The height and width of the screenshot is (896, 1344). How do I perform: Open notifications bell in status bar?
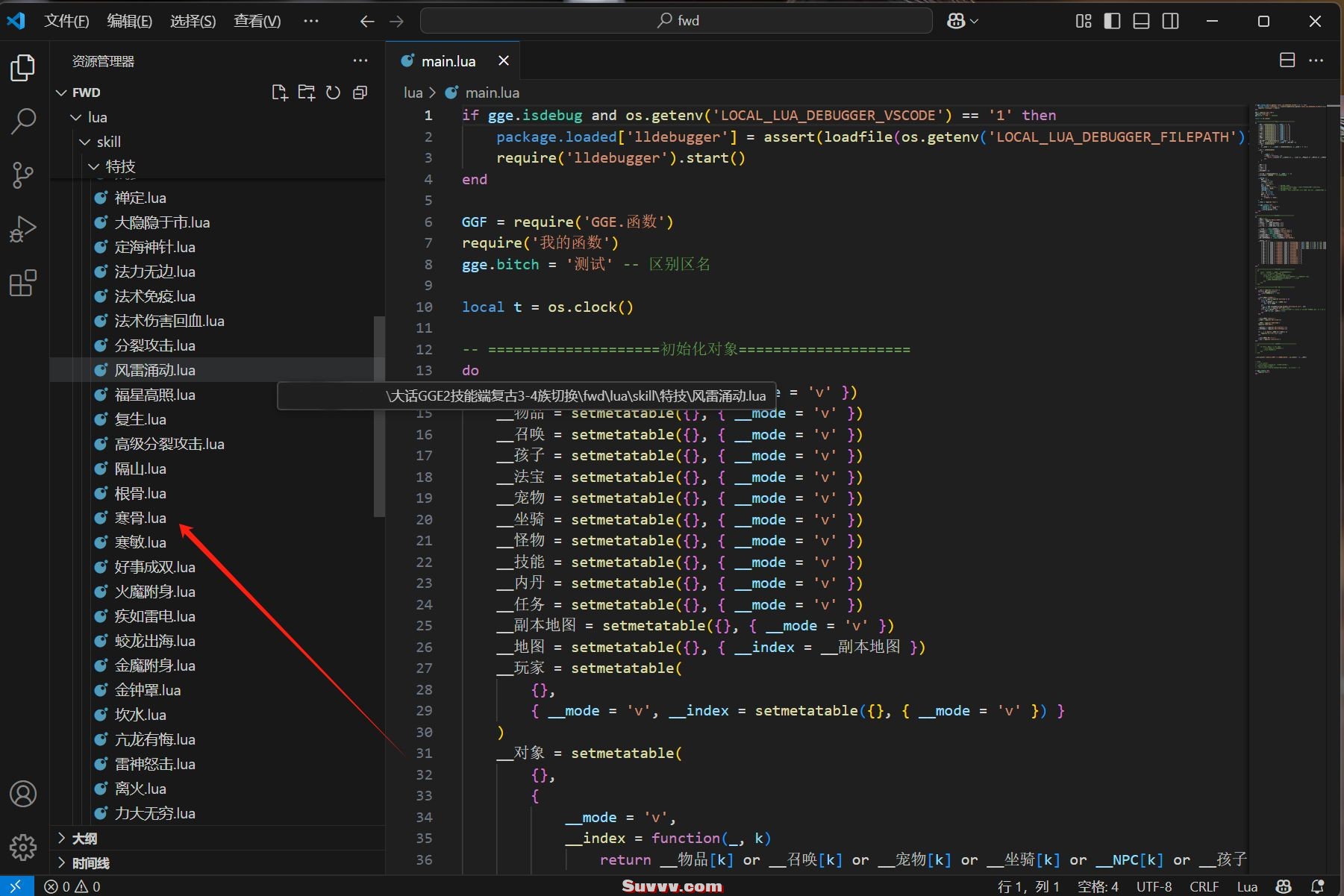1317,886
